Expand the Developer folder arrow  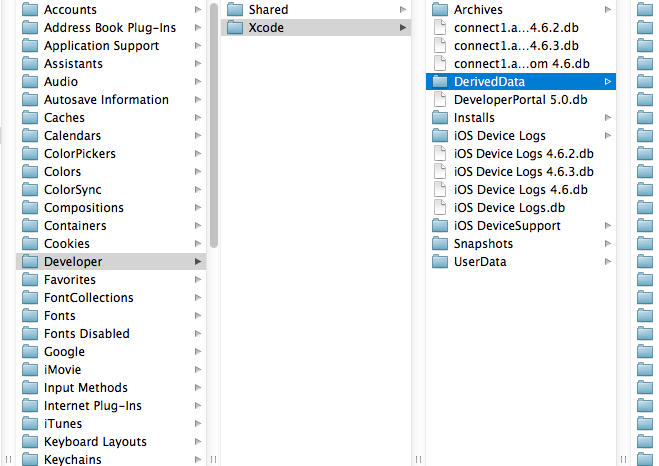point(198,261)
